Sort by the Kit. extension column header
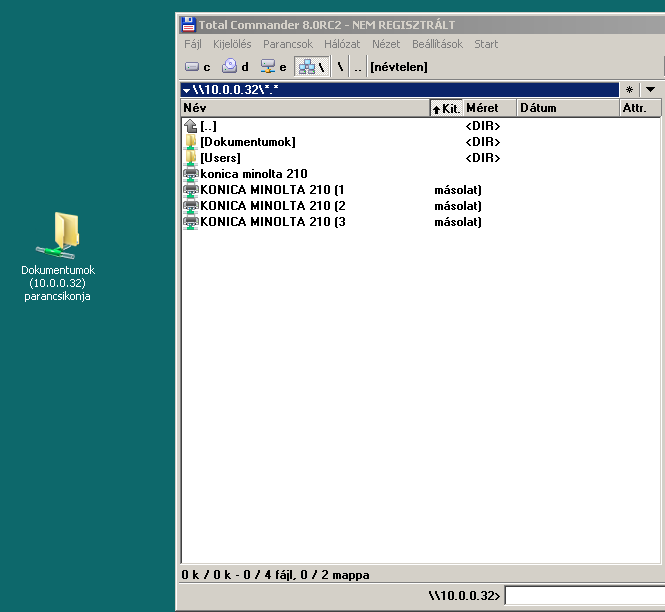The height and width of the screenshot is (612, 665). coord(446,108)
